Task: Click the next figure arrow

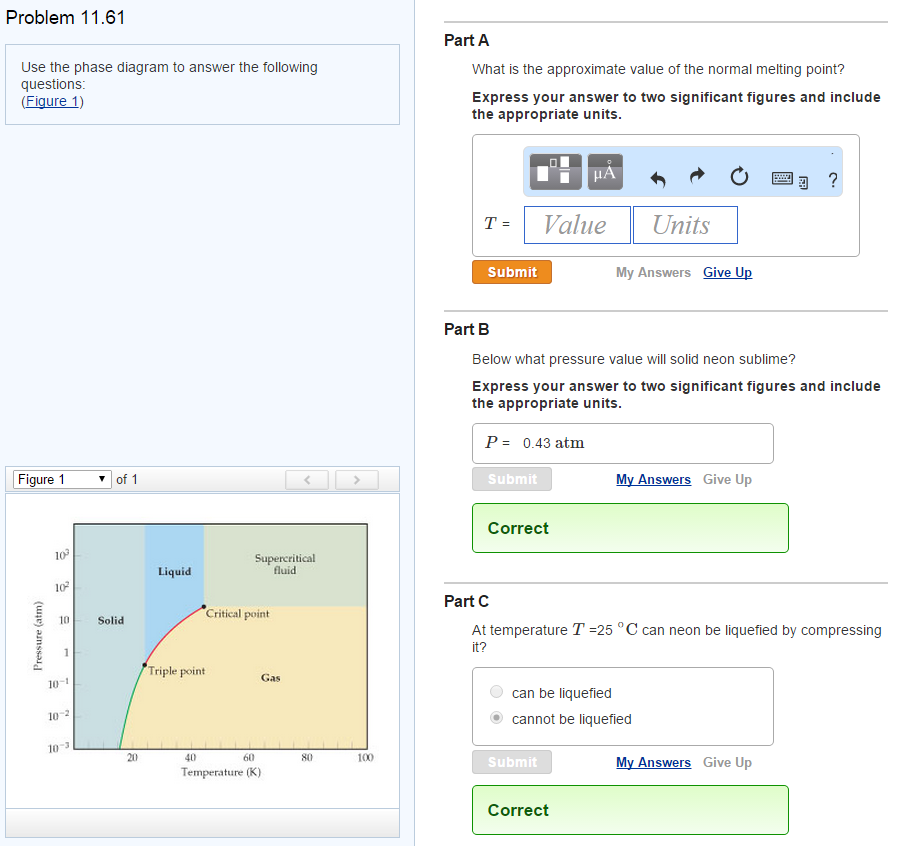Action: [356, 479]
